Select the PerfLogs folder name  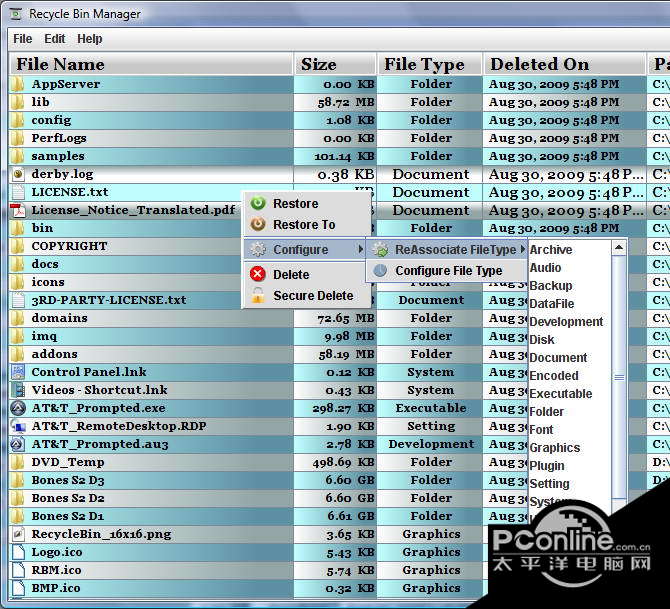click(59, 138)
